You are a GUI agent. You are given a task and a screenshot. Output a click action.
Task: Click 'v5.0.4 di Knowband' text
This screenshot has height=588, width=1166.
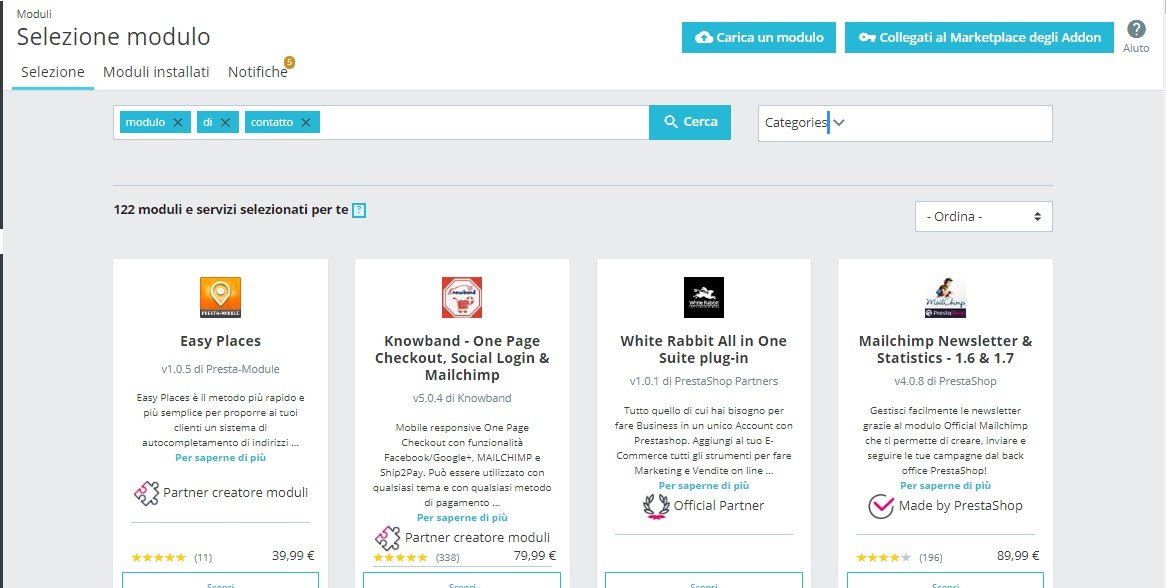pos(462,398)
